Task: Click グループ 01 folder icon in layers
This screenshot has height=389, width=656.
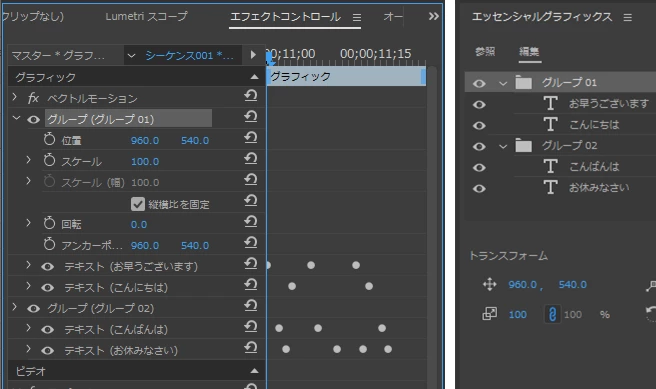Action: click(523, 82)
